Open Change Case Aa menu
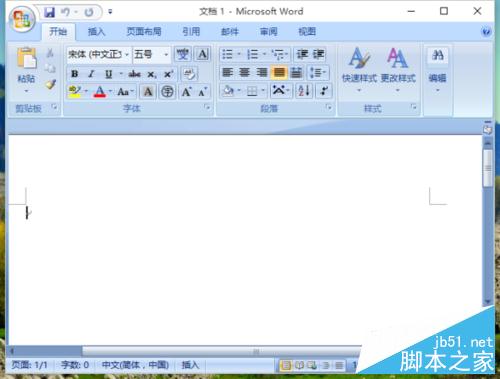 pyautogui.click(x=125, y=91)
